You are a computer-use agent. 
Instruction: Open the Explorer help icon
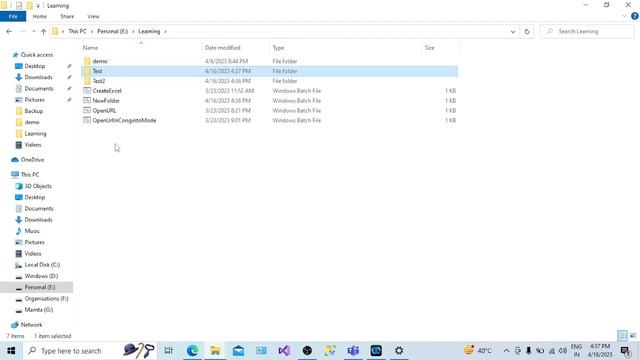tap(634, 16)
